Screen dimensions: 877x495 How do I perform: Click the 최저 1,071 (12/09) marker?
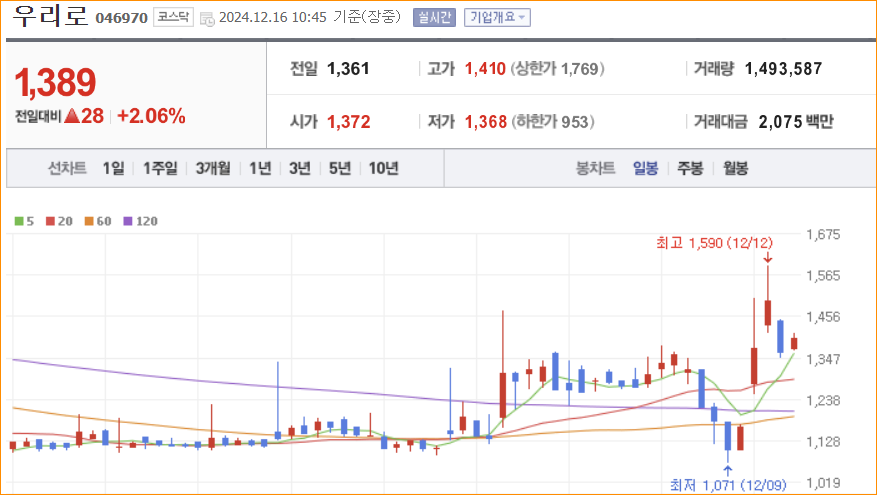pyautogui.click(x=728, y=484)
